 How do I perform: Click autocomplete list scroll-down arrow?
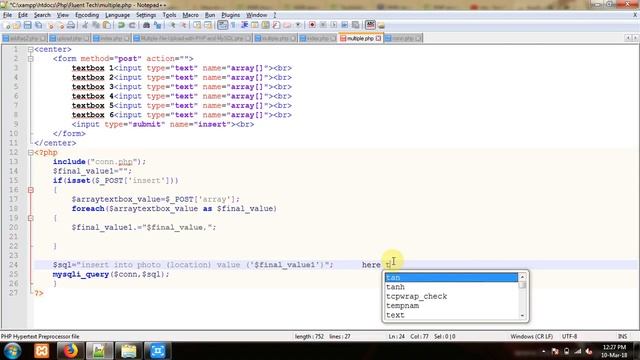click(x=522, y=316)
